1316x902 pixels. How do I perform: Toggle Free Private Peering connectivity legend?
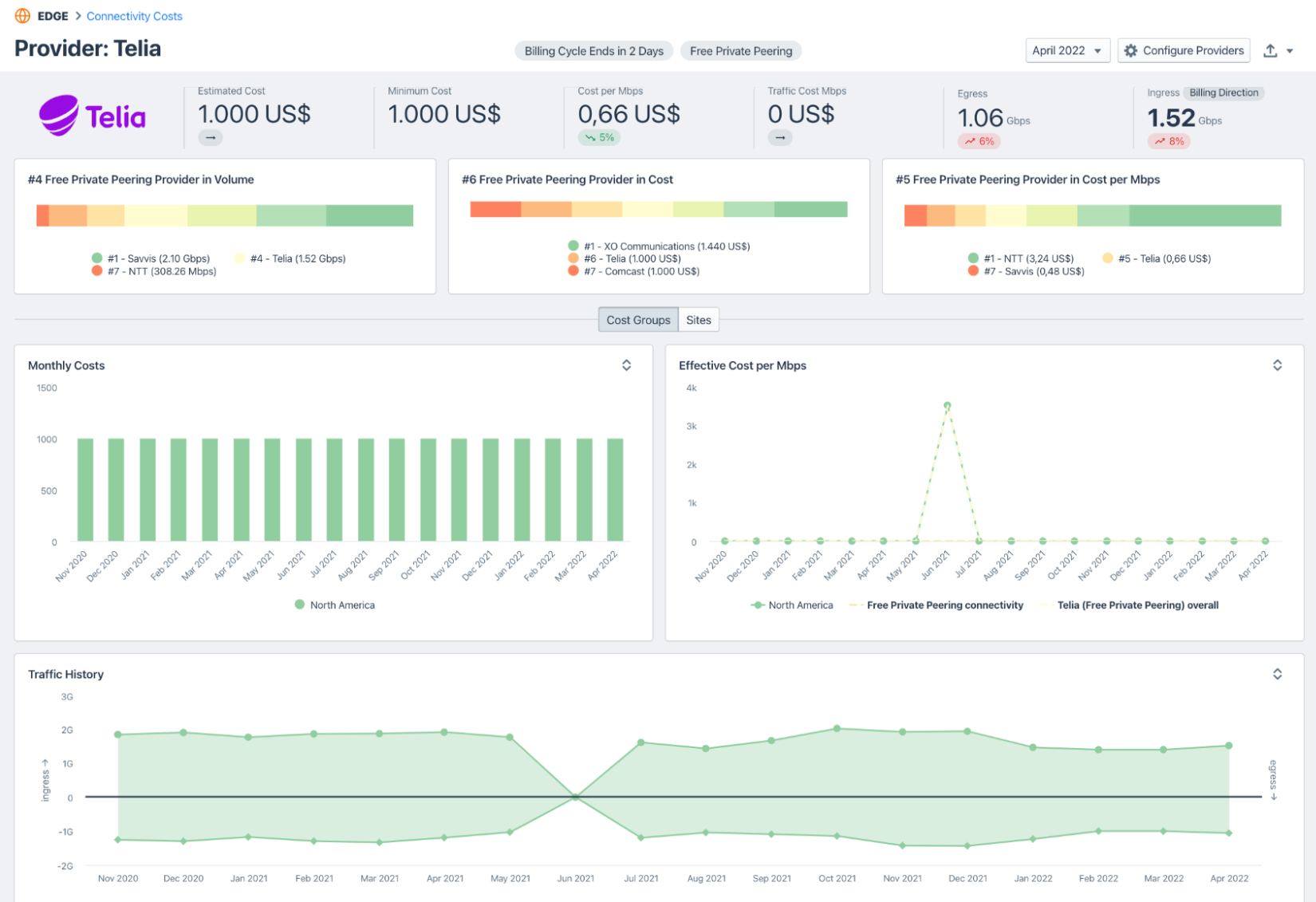point(936,605)
